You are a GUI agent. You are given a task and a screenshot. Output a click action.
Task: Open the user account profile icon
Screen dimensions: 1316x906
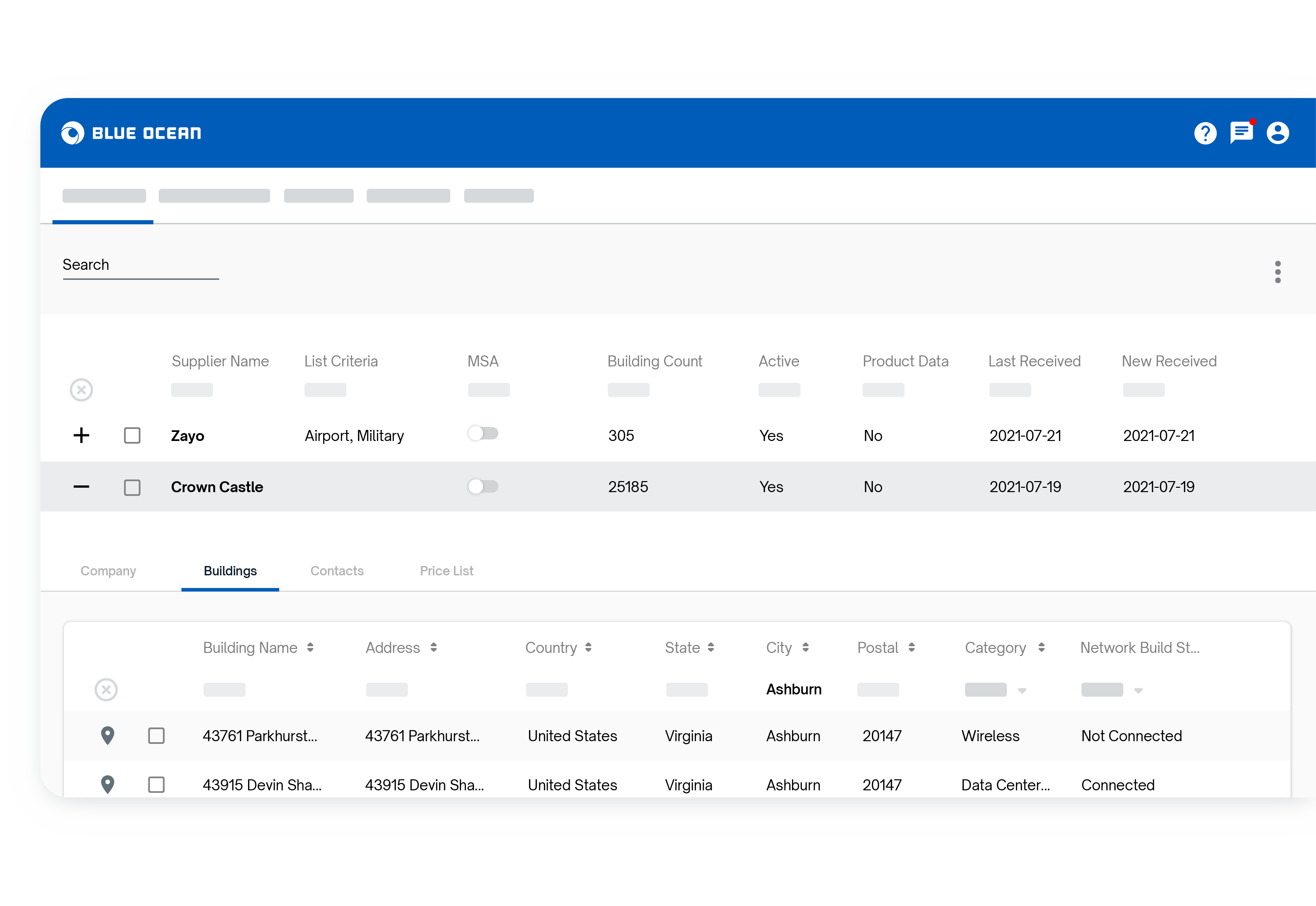(1278, 133)
